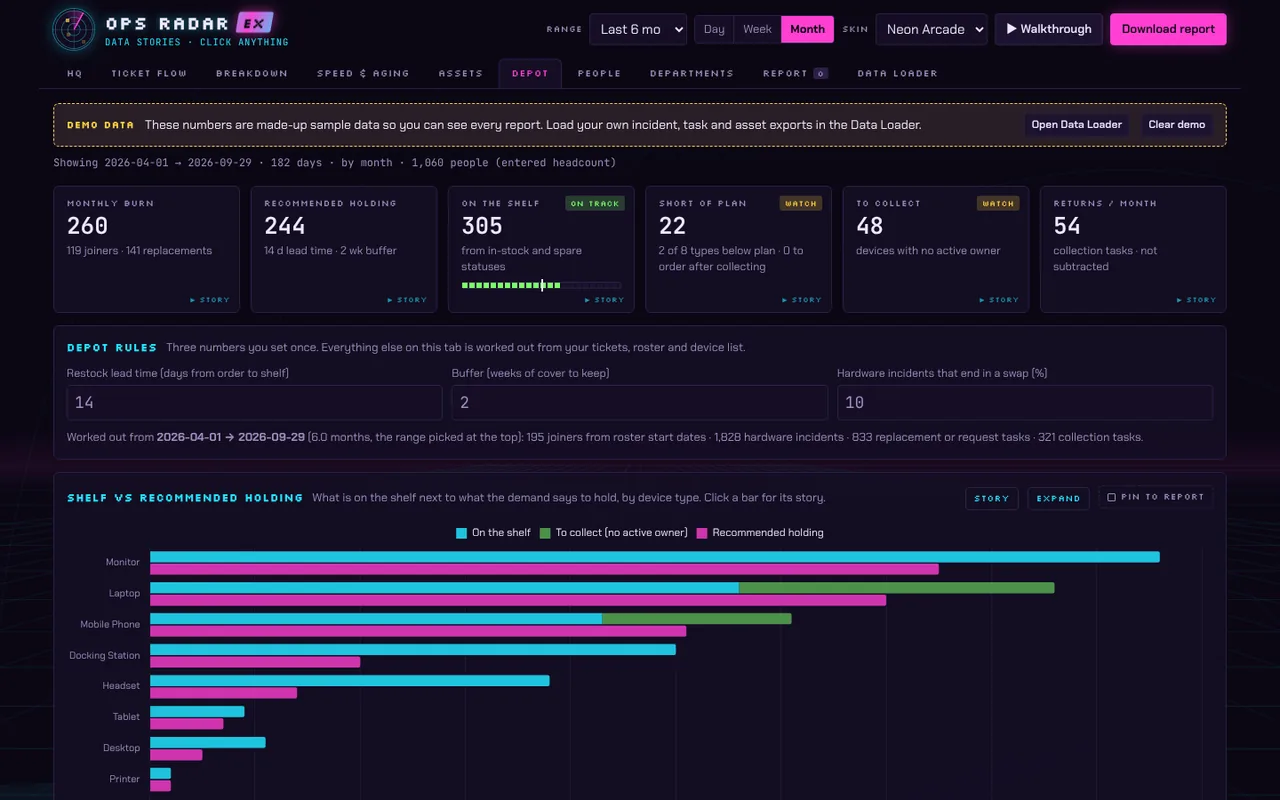
Task: Toggle To collect legend series
Action: (614, 533)
